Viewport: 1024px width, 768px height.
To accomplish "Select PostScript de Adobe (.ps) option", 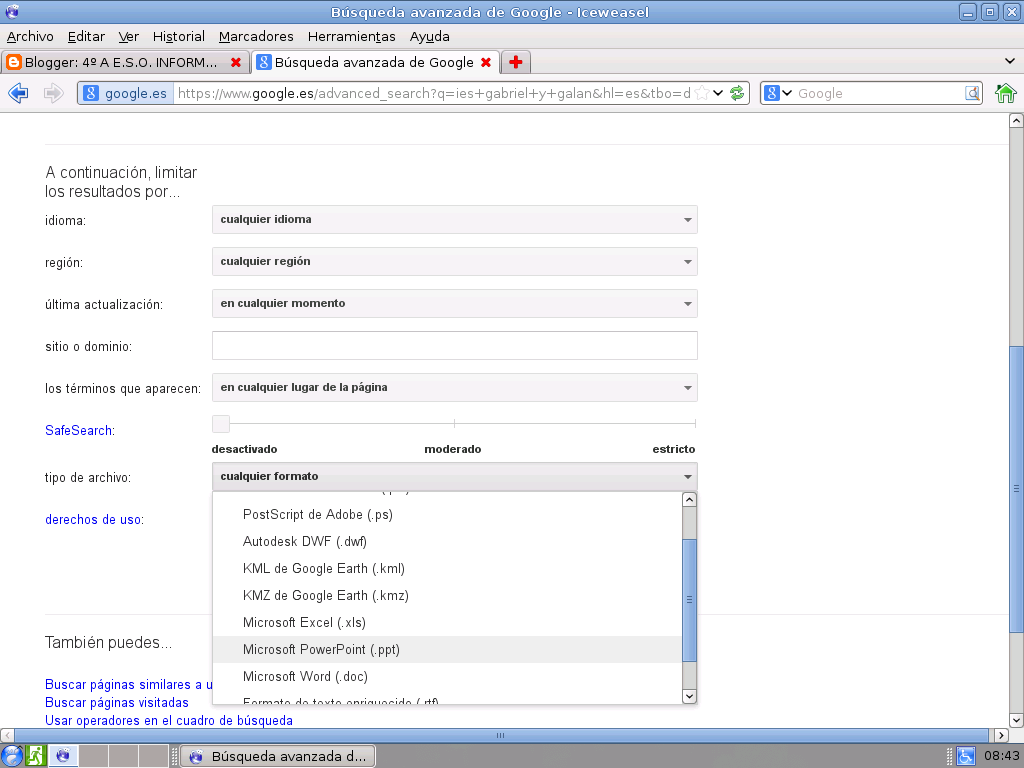I will (447, 515).
